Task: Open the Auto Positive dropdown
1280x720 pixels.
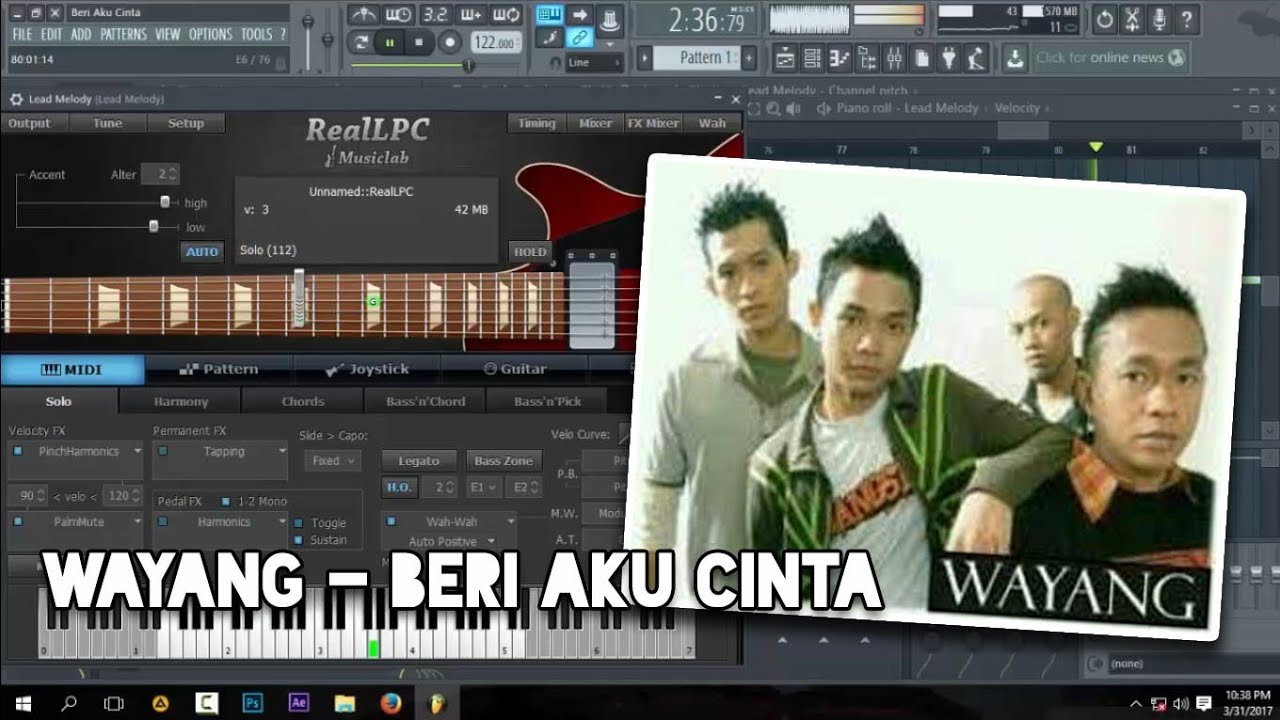Action: click(491, 541)
